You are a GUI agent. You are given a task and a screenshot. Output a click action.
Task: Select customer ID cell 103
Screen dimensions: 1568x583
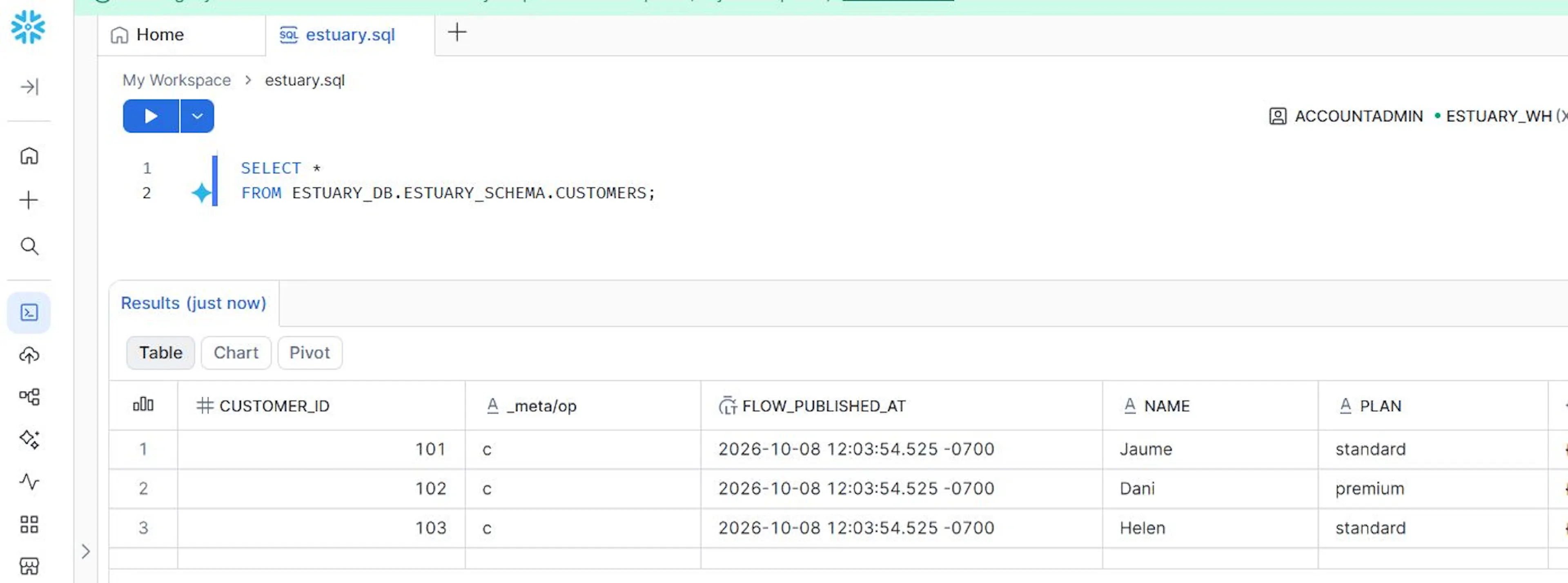pos(321,528)
